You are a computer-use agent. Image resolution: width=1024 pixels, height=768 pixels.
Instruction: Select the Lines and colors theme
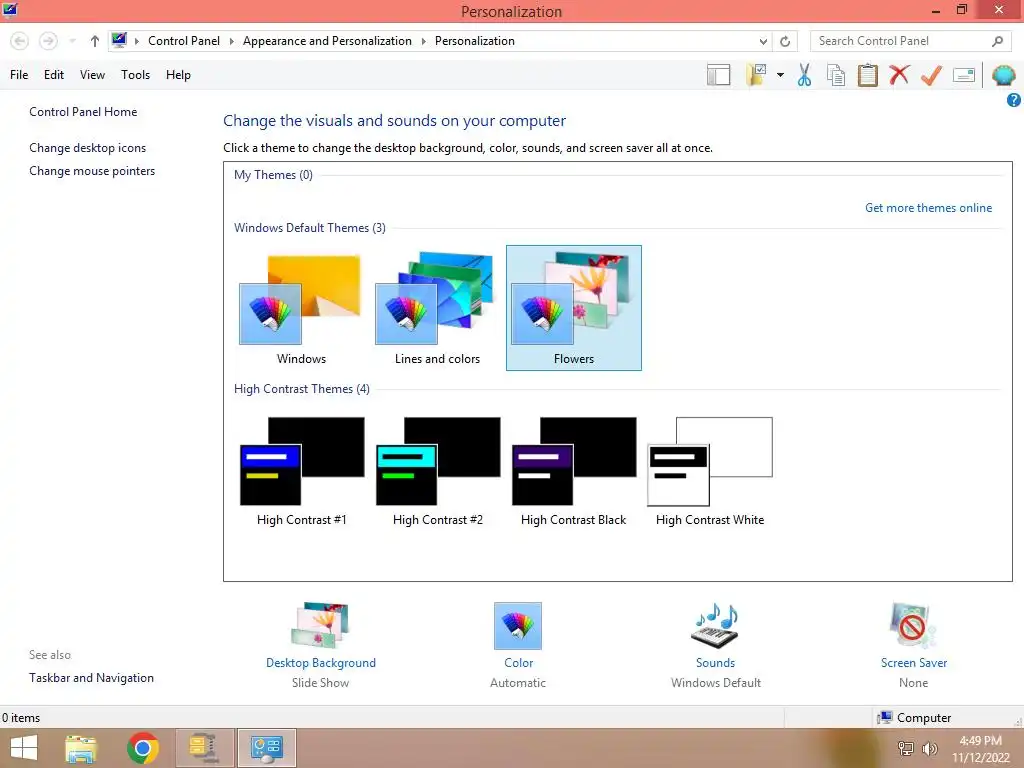437,308
